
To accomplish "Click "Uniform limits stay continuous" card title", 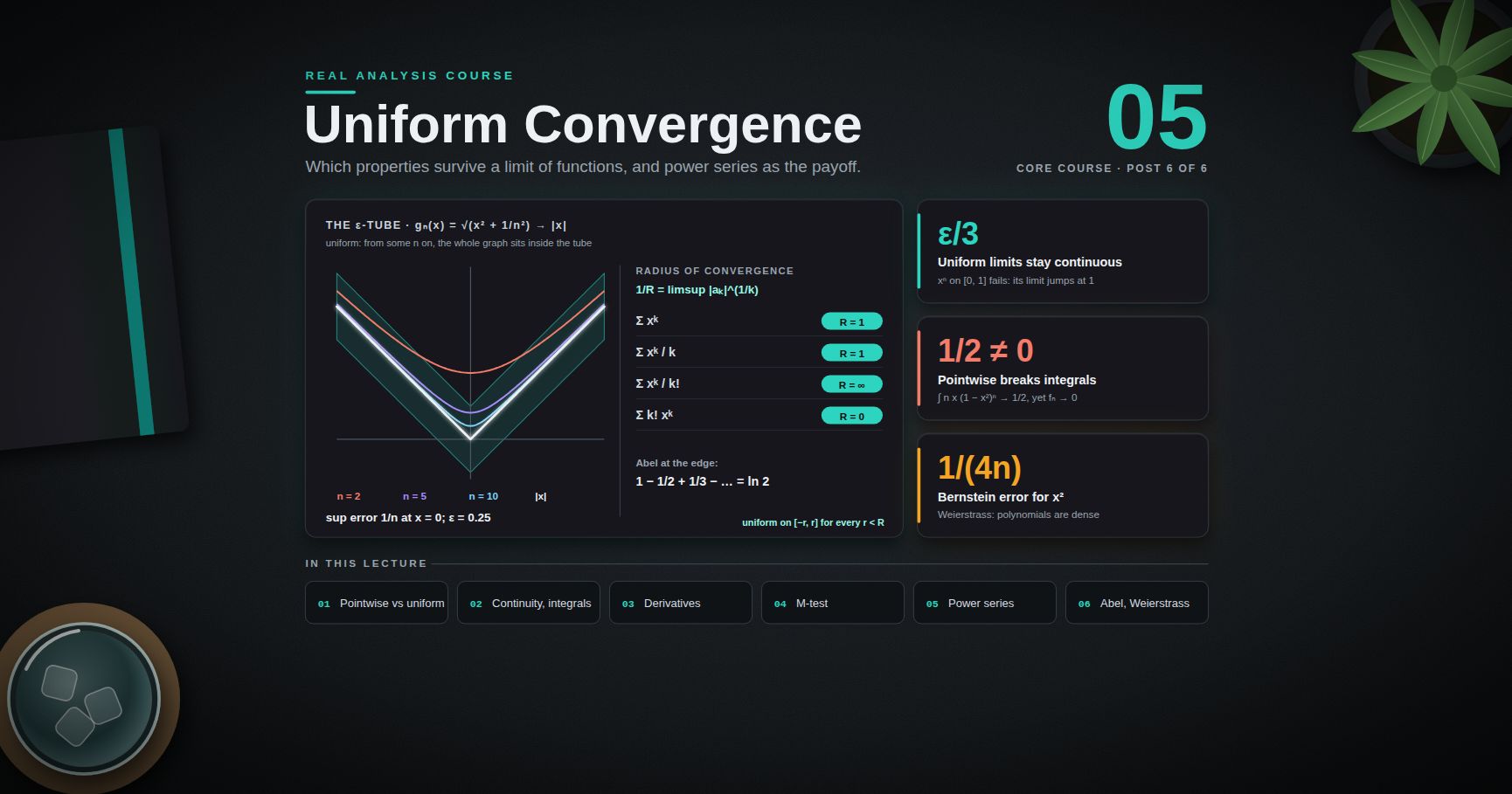I will tap(1030, 262).
